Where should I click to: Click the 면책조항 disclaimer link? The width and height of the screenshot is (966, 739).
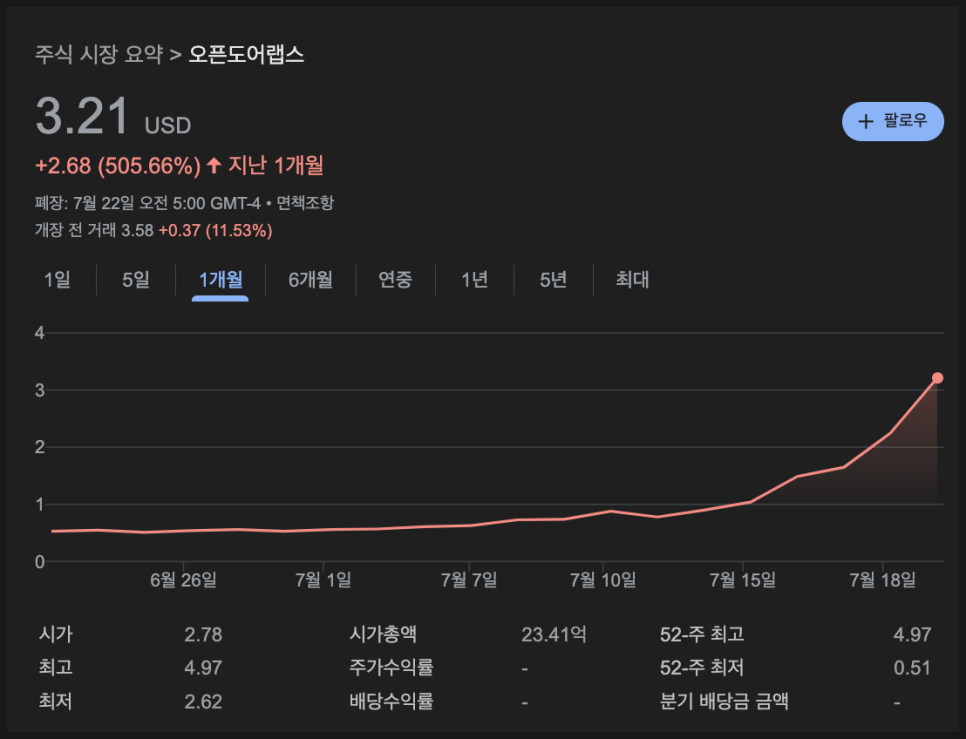(305, 203)
